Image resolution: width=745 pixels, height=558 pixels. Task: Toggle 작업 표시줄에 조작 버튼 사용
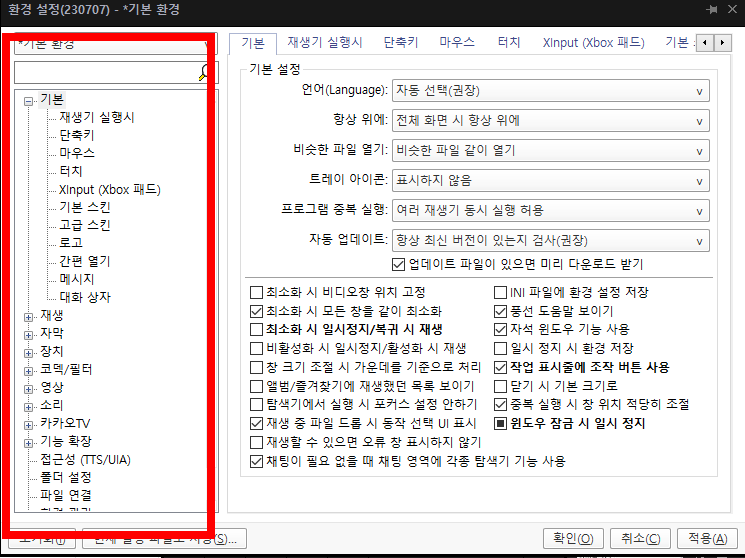[500, 367]
